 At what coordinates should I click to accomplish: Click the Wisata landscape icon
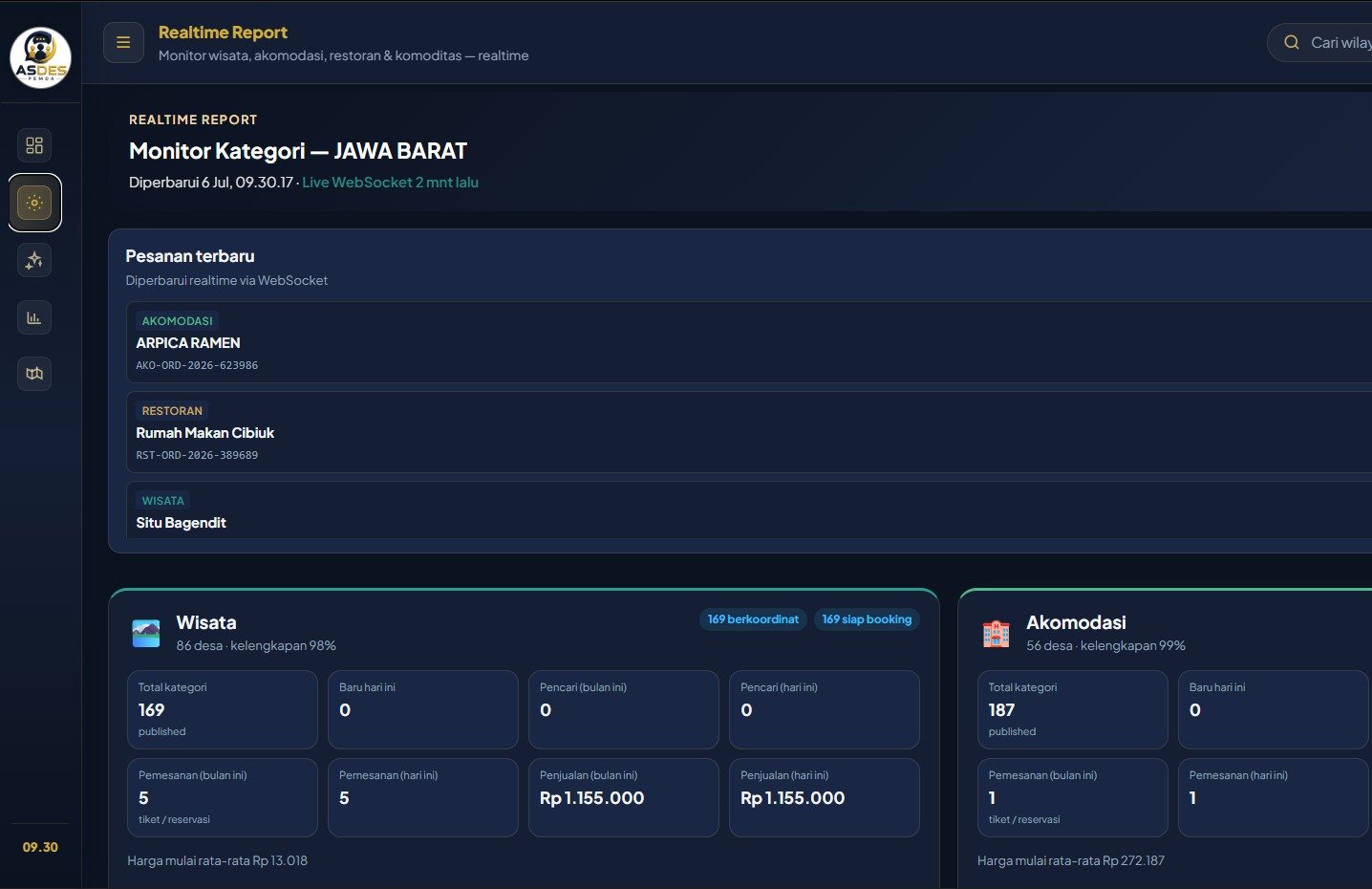tap(146, 633)
